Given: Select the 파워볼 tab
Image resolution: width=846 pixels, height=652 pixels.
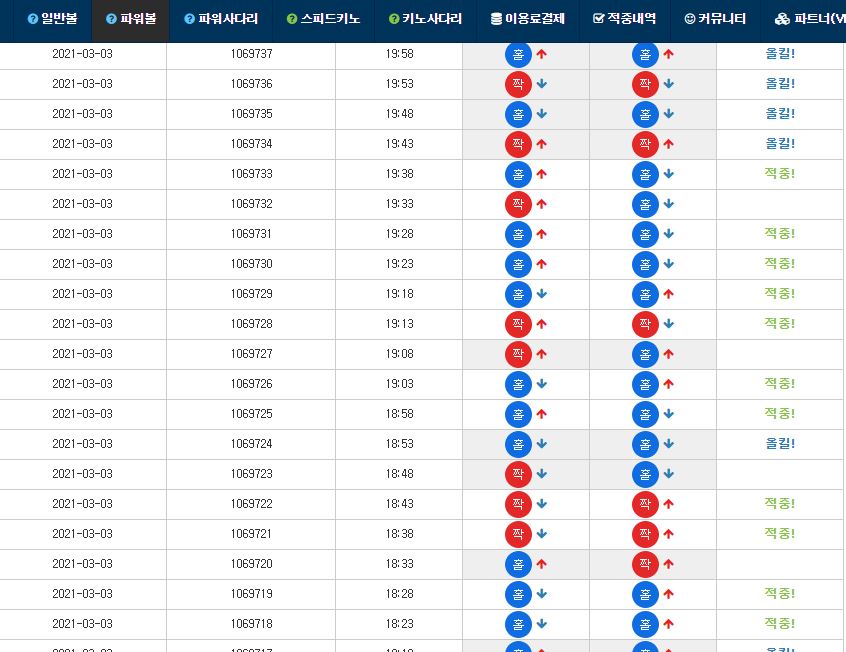Looking at the screenshot, I should coord(131,19).
